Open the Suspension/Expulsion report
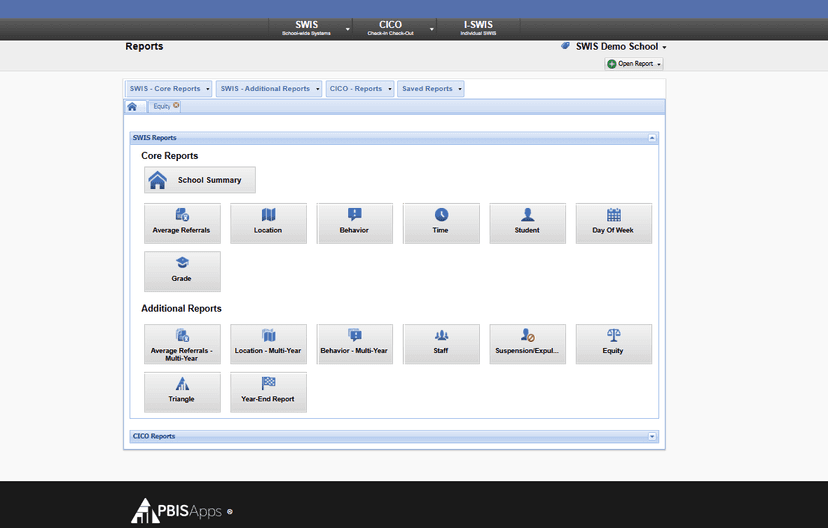The height and width of the screenshot is (528, 828). point(528,344)
